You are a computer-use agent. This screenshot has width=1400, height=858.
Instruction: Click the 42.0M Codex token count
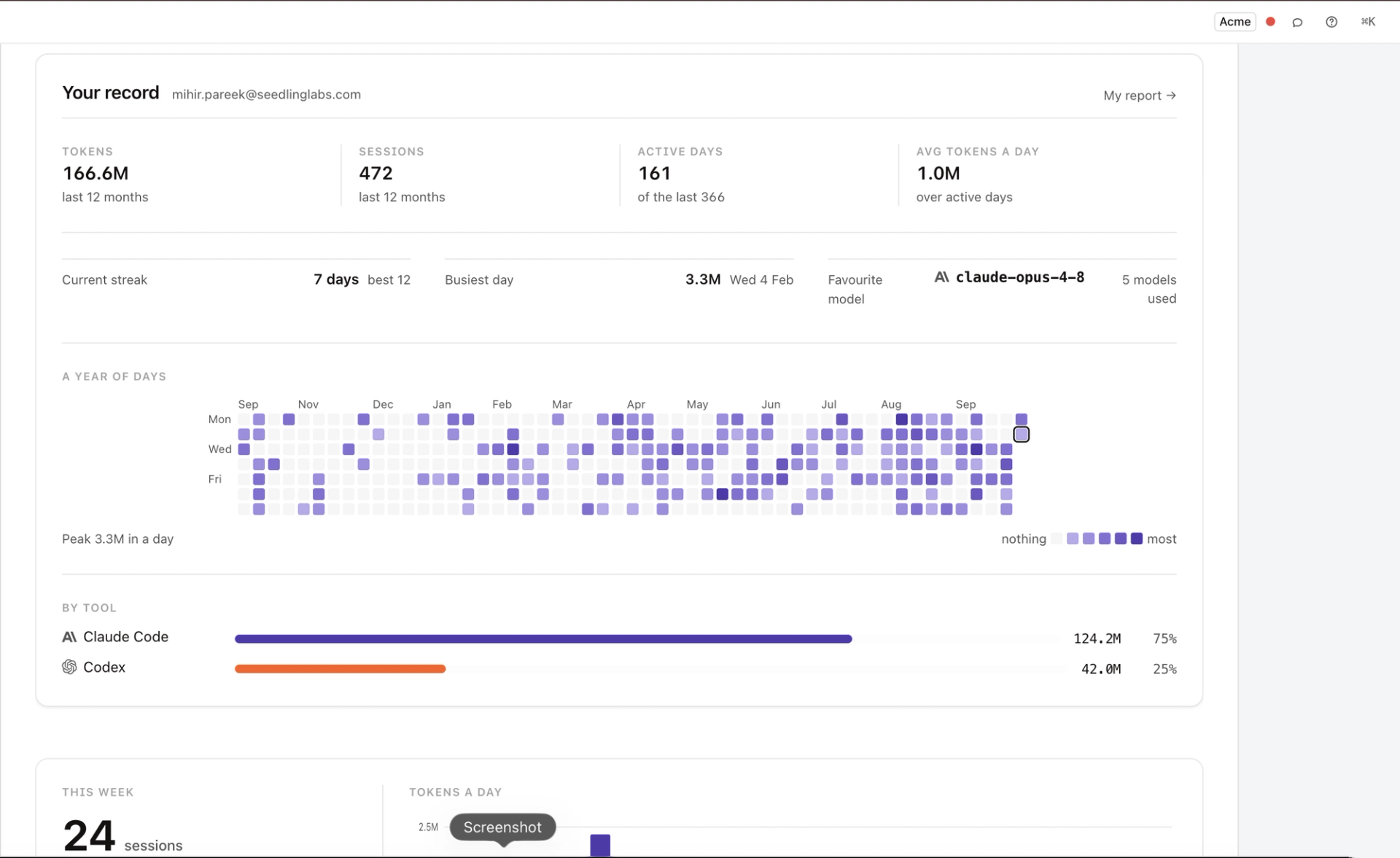pyautogui.click(x=1101, y=669)
